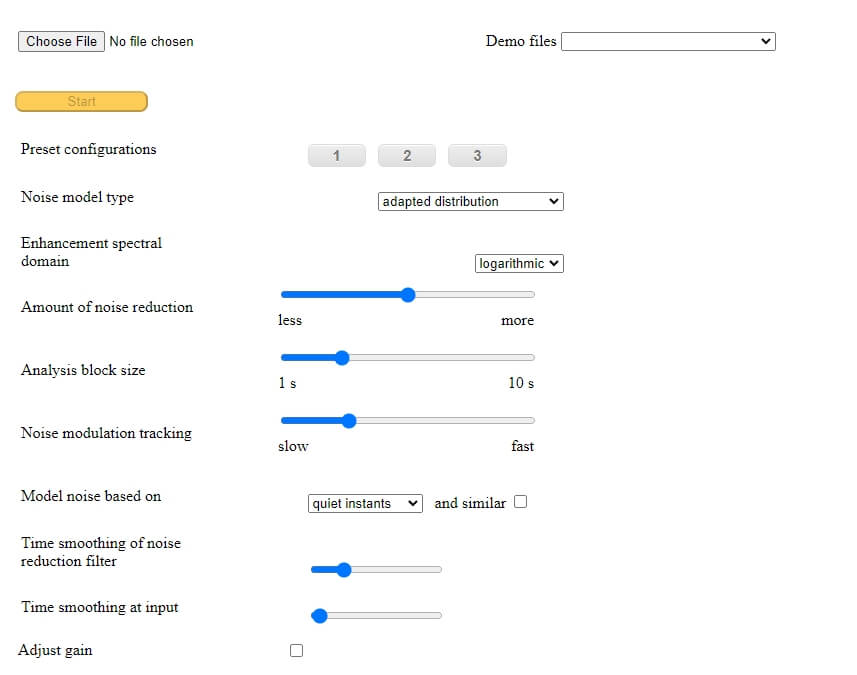Click the Time smoothing at input slider handle
This screenshot has width=857, height=675.
(320, 616)
